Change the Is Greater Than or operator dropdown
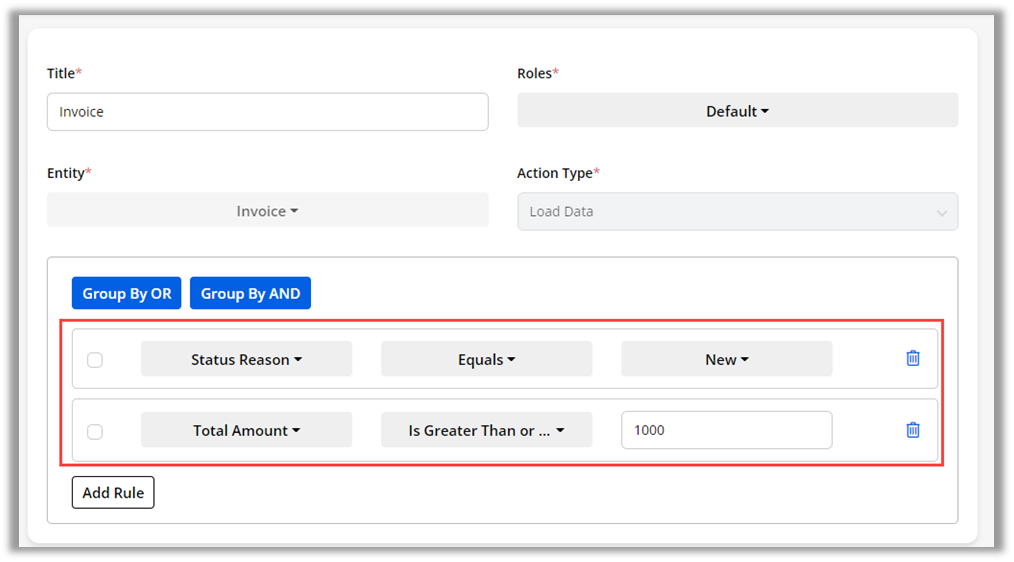 pyautogui.click(x=486, y=430)
